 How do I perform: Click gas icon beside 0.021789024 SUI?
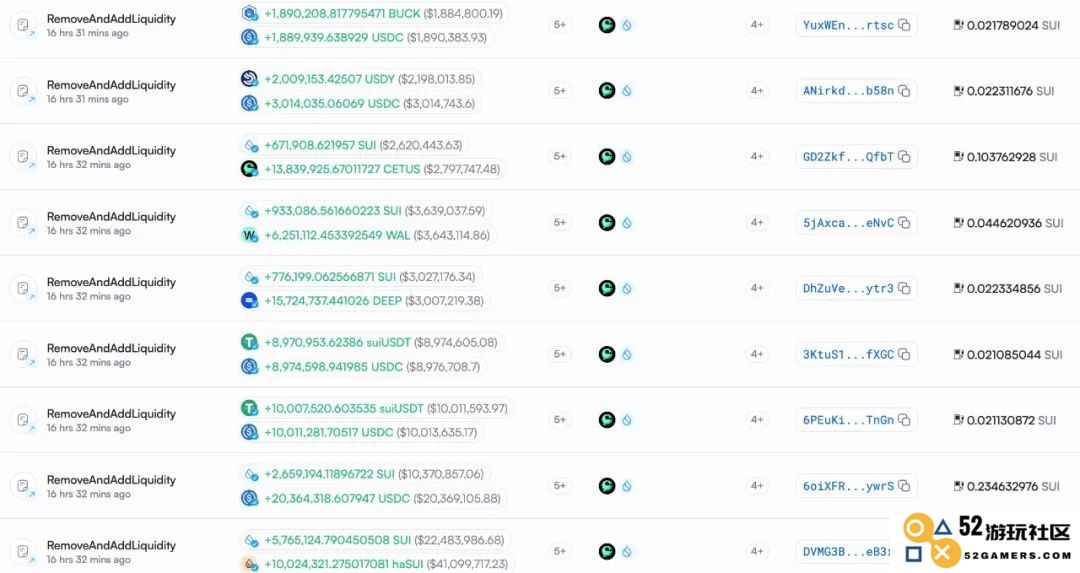[958, 25]
